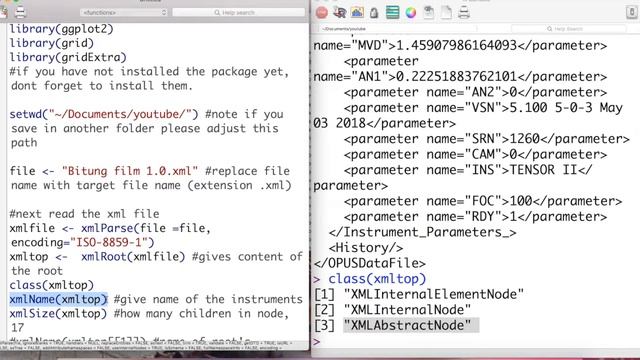The image size is (640, 360).
Task: Click the '#give name of the instruments' comment
Action: pos(209,299)
